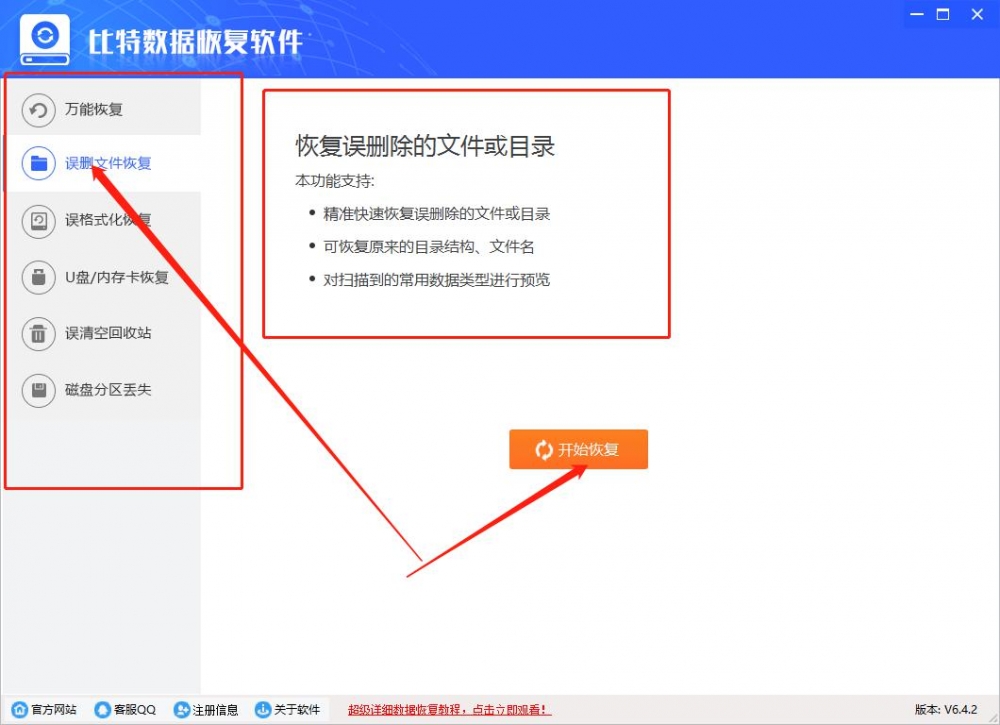Click the app logo in title bar

[x=45, y=40]
